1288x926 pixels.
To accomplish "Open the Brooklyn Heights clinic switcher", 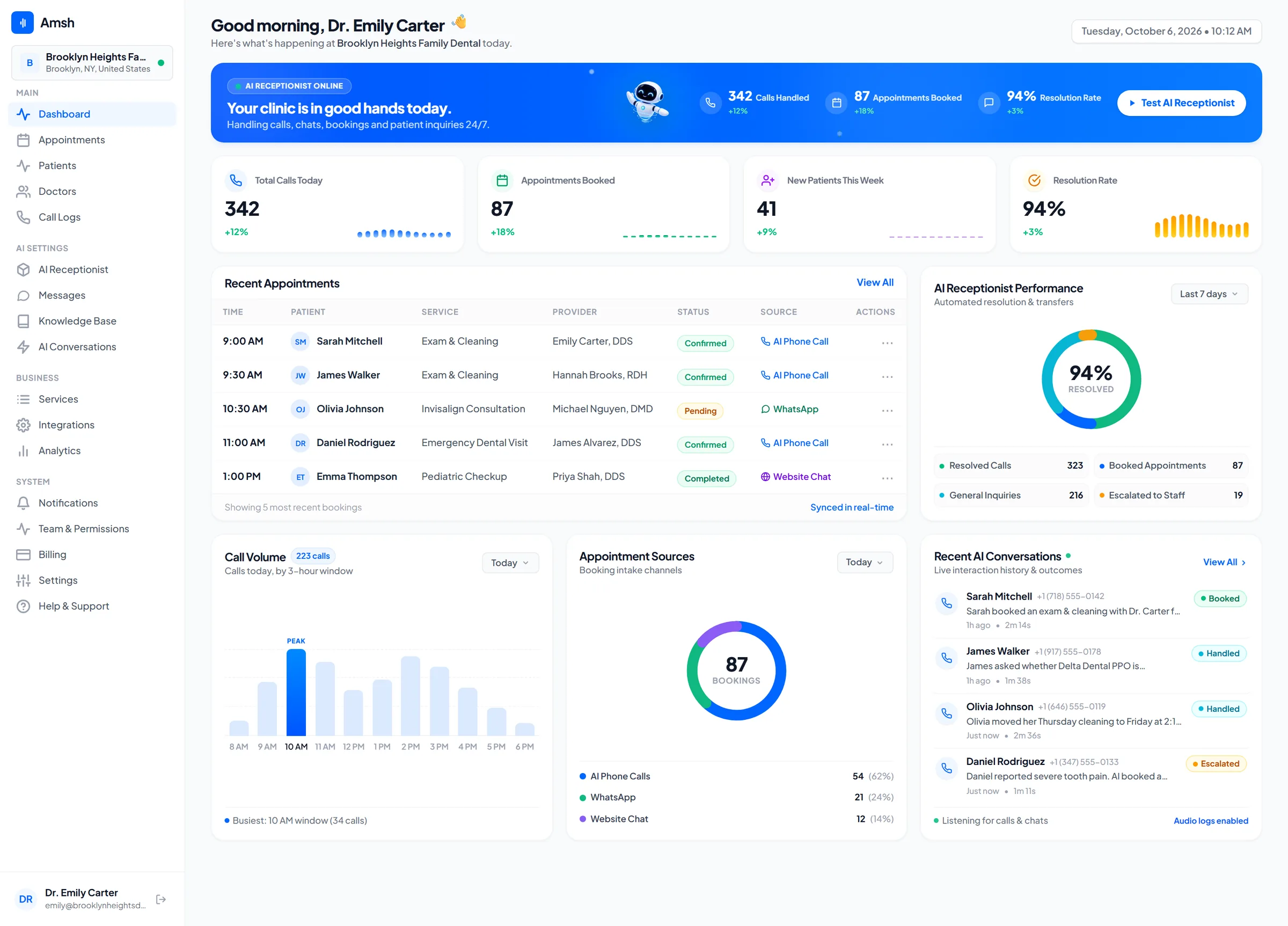I will click(92, 62).
